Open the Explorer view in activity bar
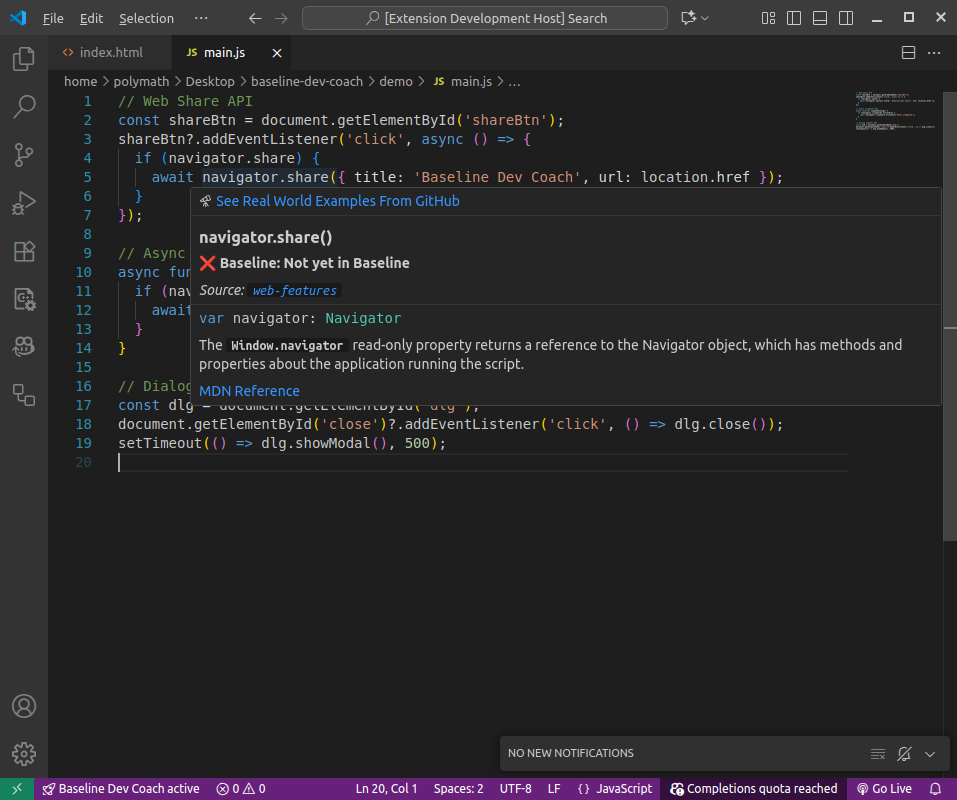Screen dimensions: 957x800 (x=24, y=60)
